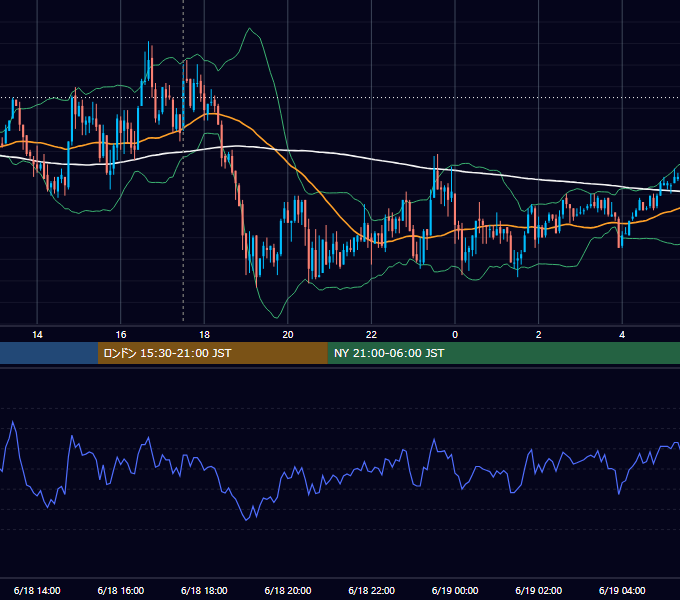Click the '0' hour label on price chart axis
Viewport: 680px width, 600px height.
pyautogui.click(x=455, y=335)
